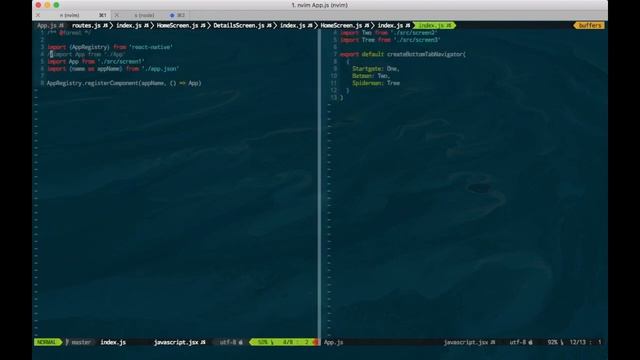
Task: Click the JS icon next to routes.js
Action: coord(105,25)
